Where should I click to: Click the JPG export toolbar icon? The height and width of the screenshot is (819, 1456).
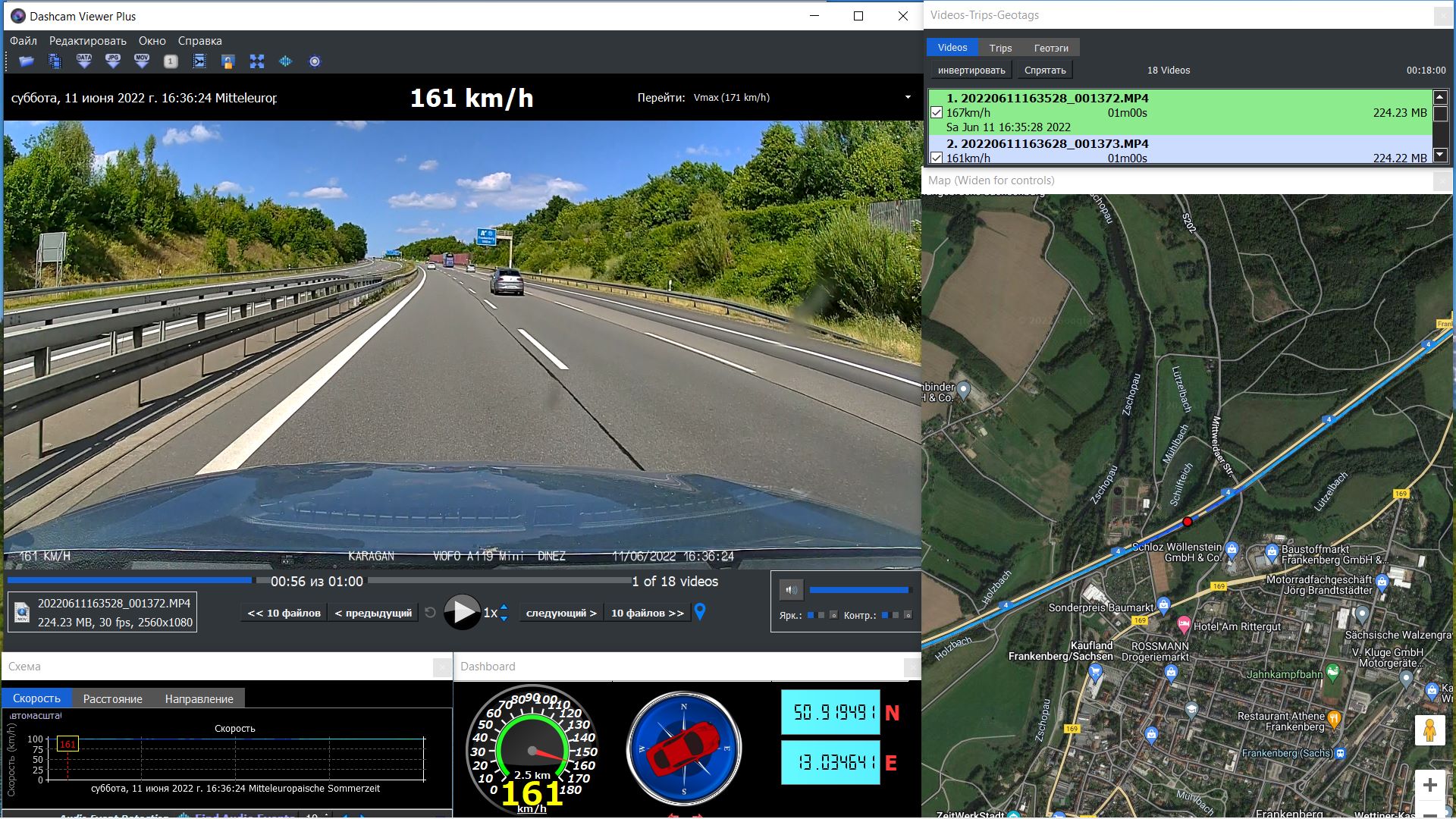tap(113, 61)
